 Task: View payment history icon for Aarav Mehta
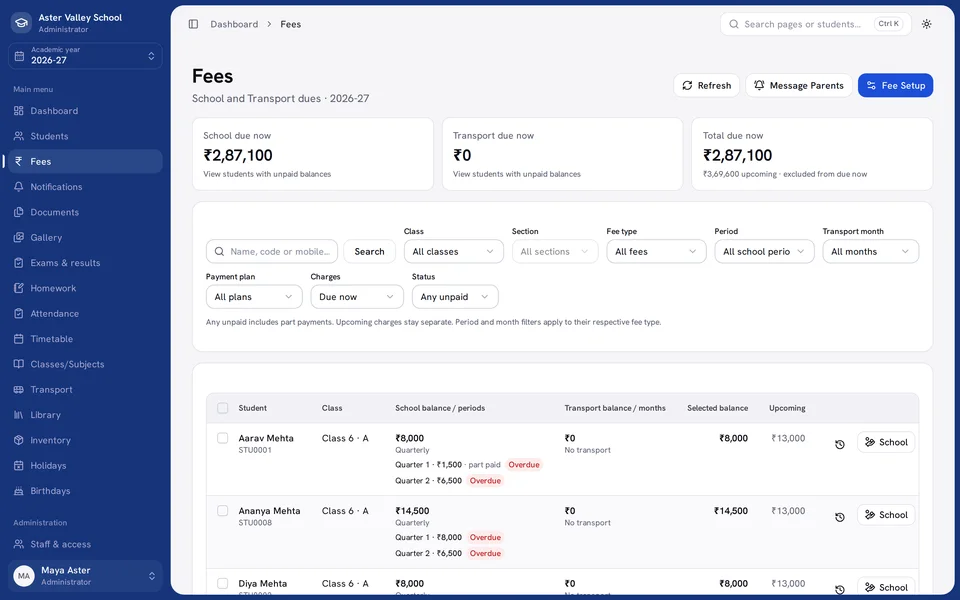tap(839, 444)
